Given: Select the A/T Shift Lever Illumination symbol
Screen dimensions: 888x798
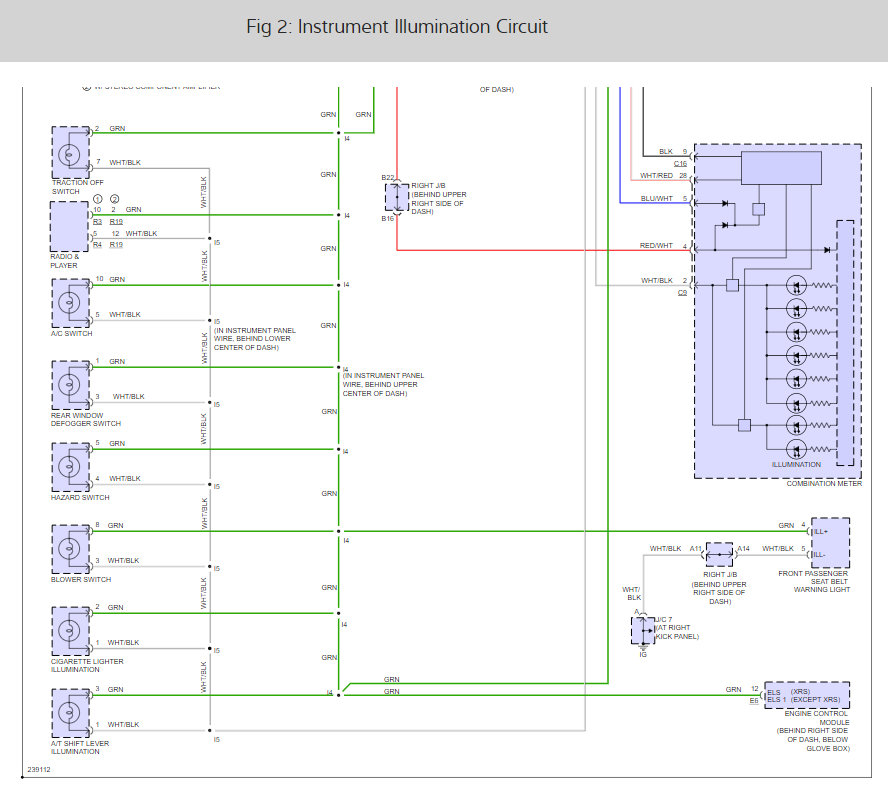Looking at the screenshot, I should (x=70, y=714).
